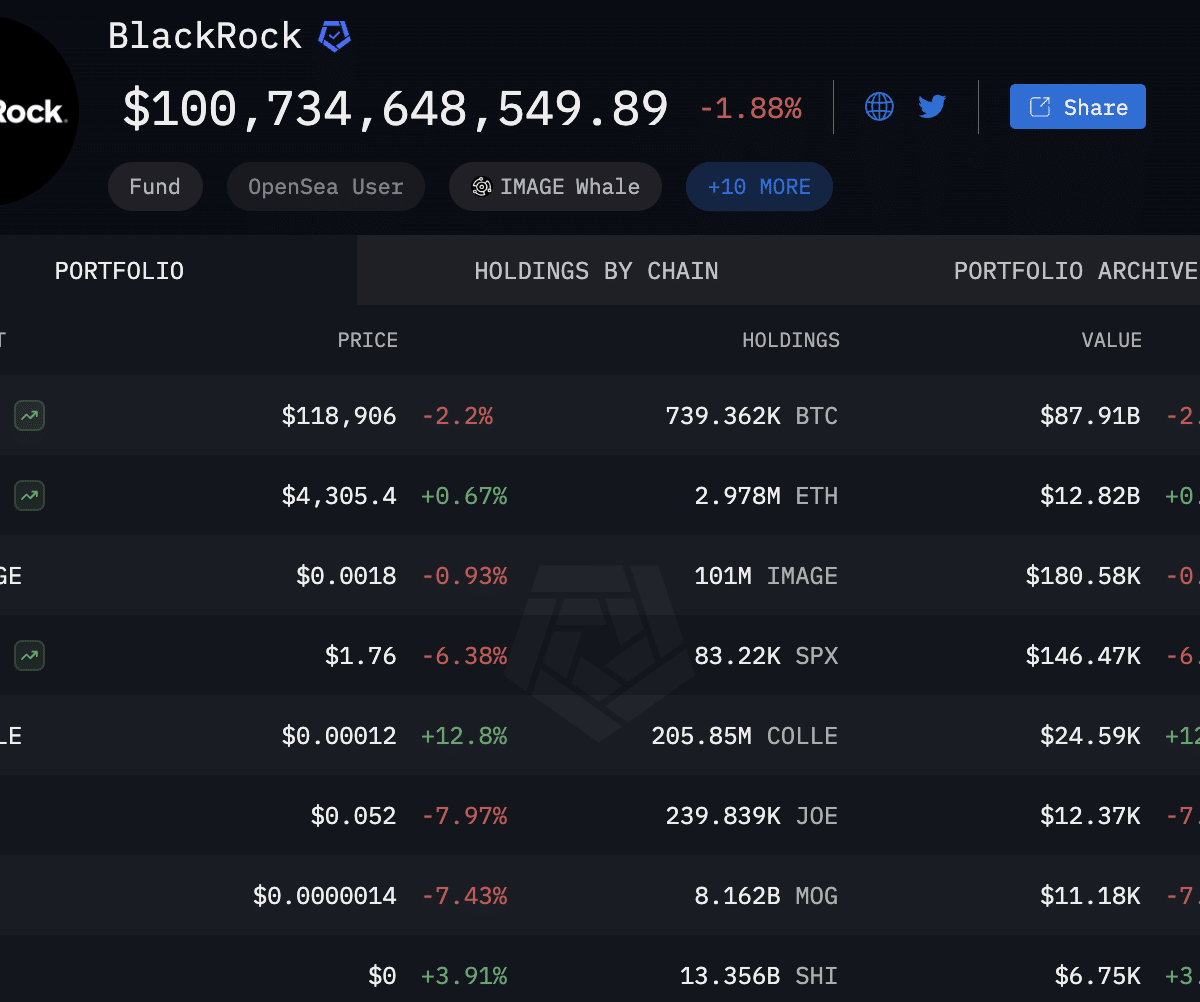
Task: Click the $146.47K value
Action: click(1083, 656)
